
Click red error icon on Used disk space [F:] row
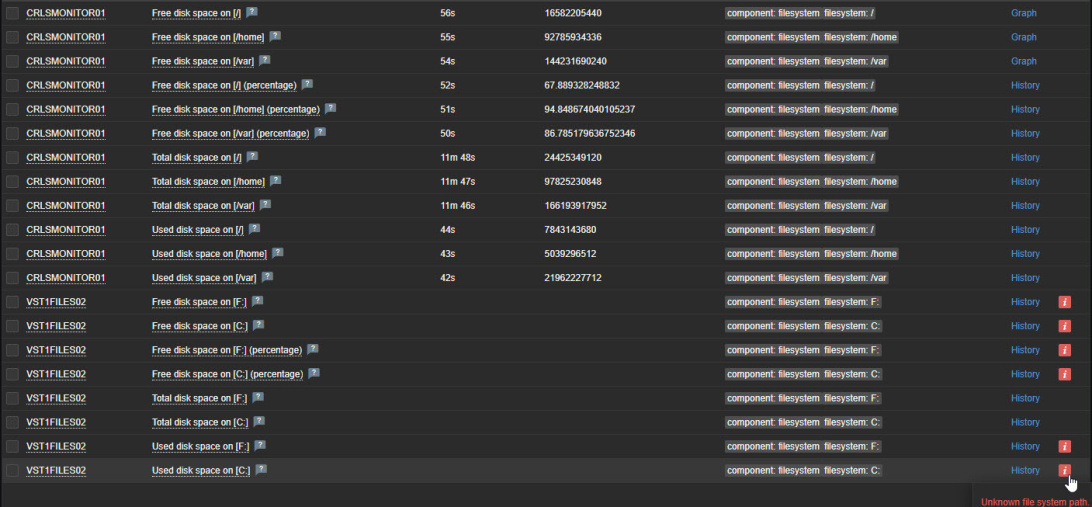point(1064,446)
